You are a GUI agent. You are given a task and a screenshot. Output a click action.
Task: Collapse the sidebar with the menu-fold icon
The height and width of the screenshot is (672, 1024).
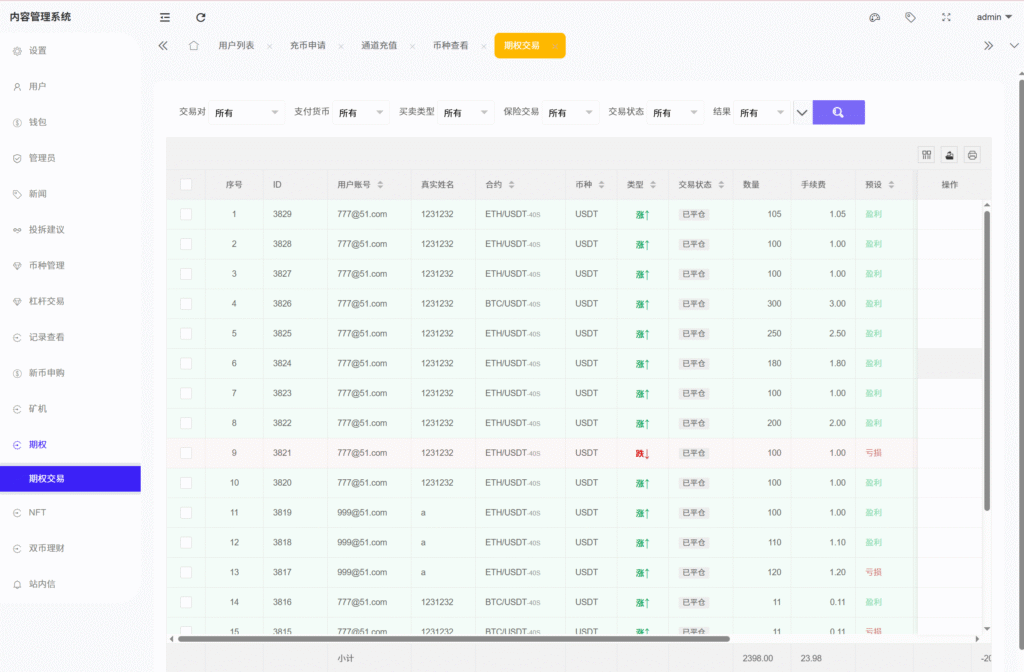[165, 17]
